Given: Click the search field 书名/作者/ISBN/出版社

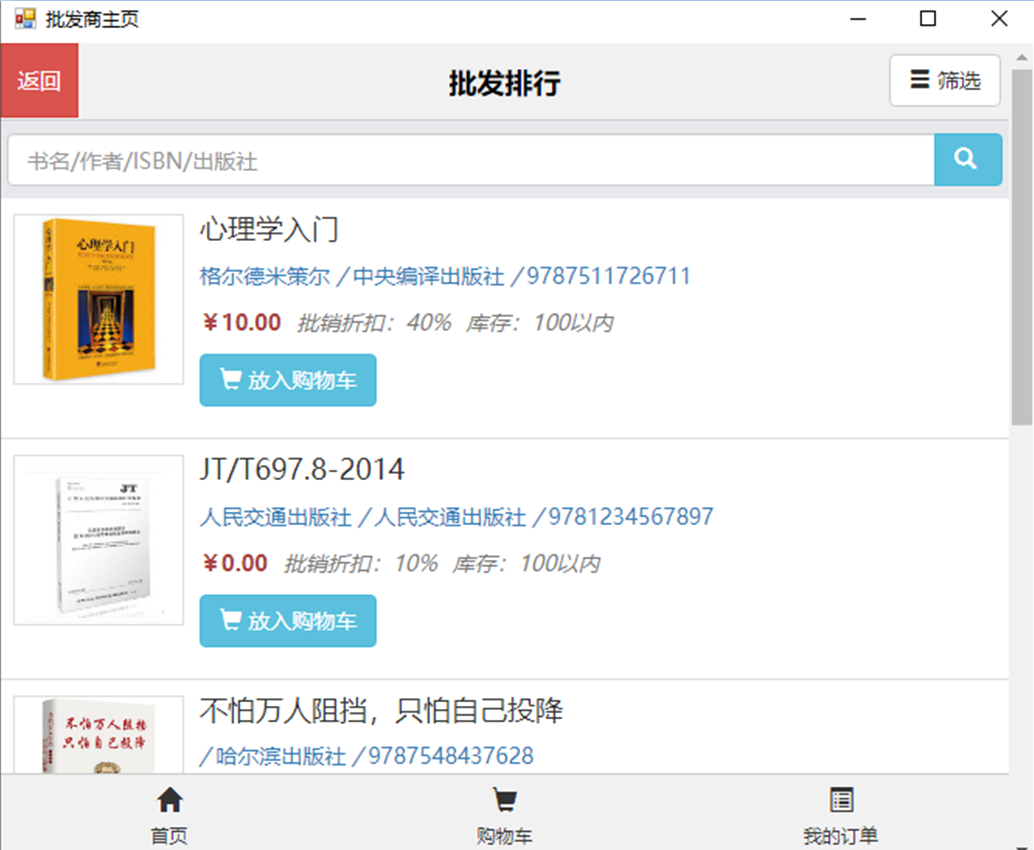Looking at the screenshot, I should (471, 160).
